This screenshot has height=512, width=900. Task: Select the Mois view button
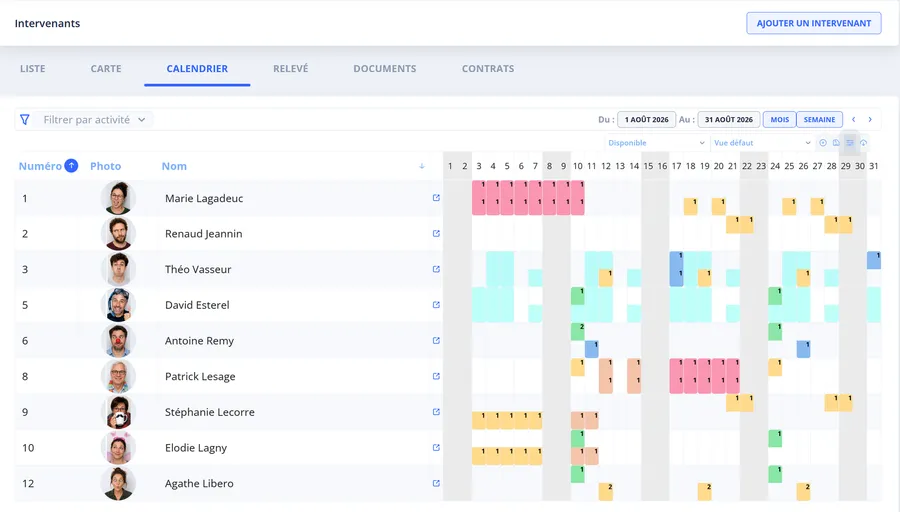779,119
